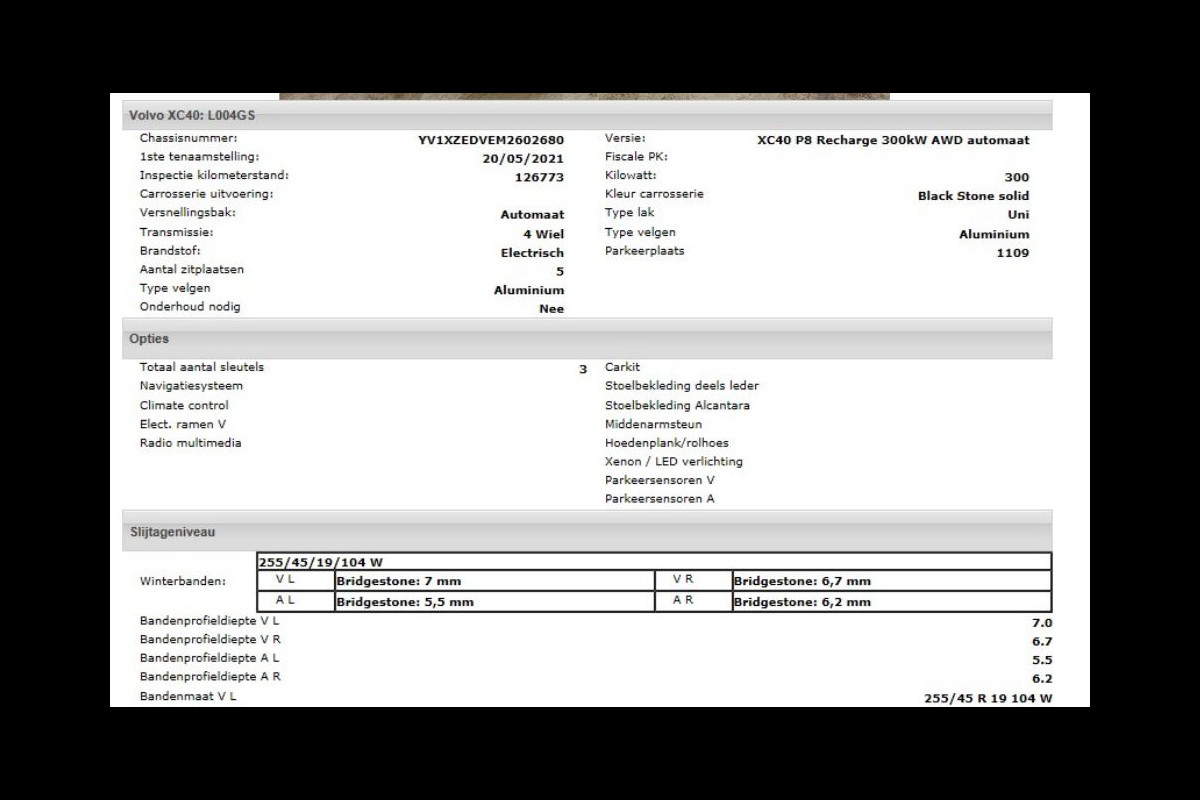Click the Bandenmaat V L value 255/45 R 19

[987, 699]
